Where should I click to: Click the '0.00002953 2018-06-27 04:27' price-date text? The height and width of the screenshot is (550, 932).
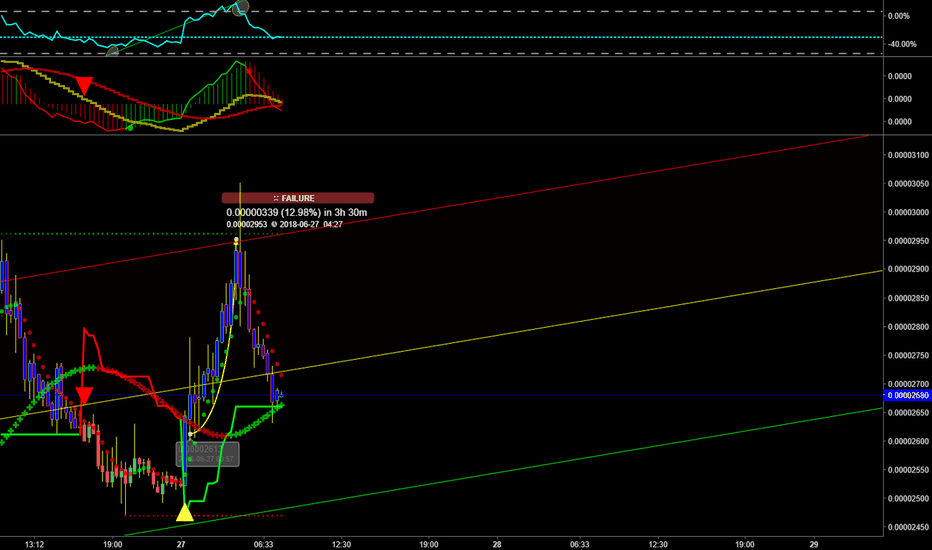[284, 225]
